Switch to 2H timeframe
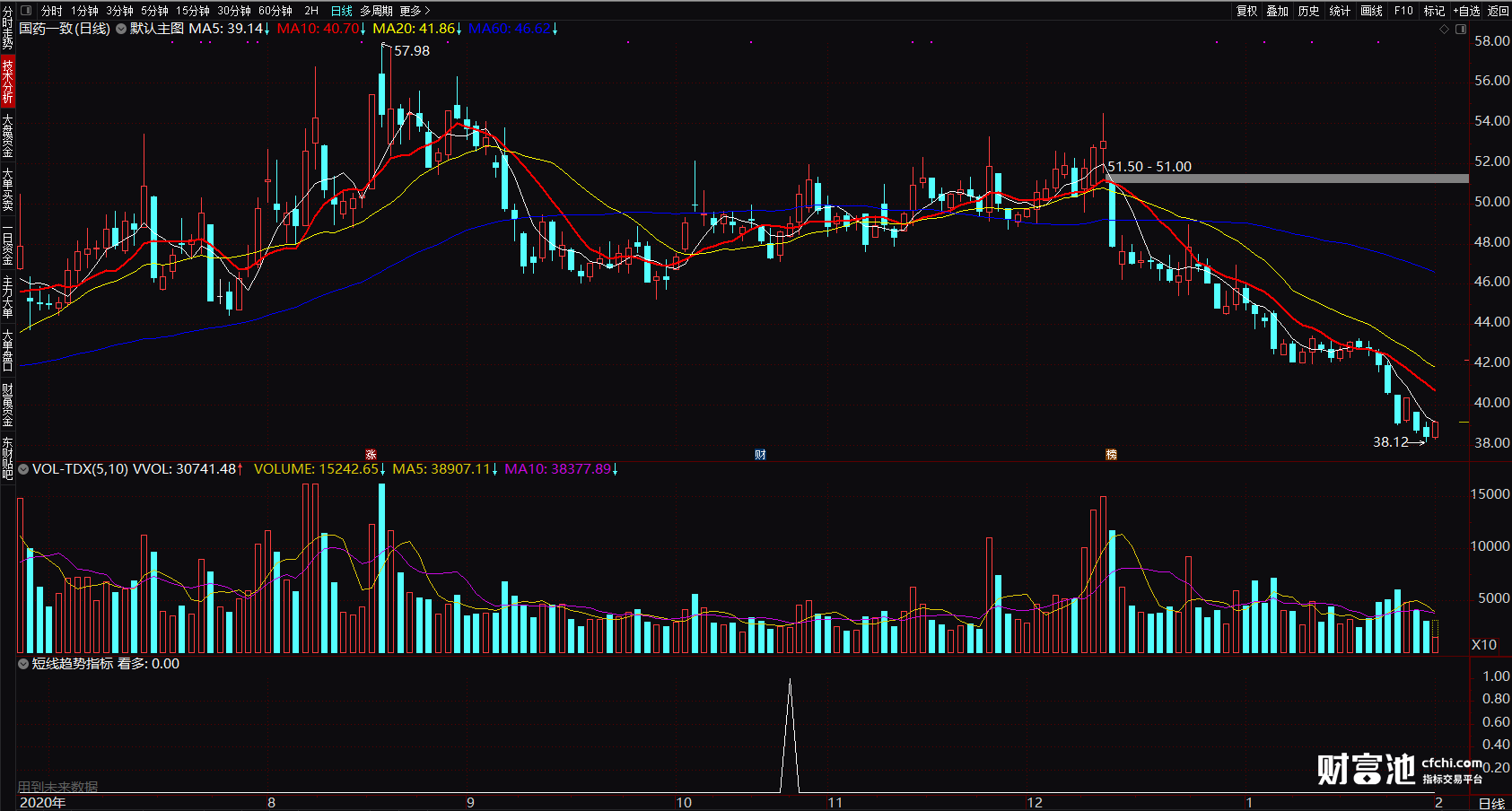 click(x=311, y=11)
